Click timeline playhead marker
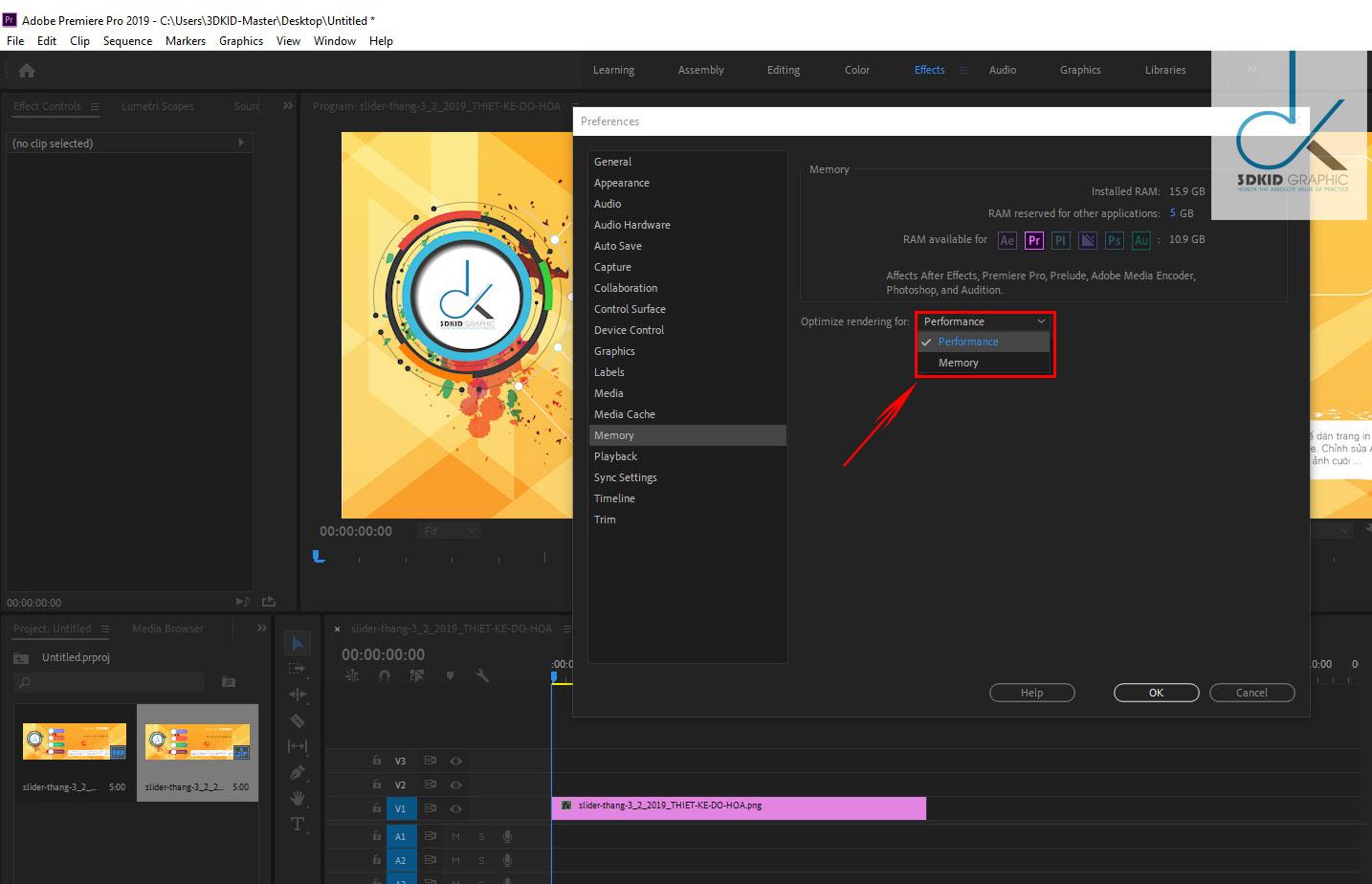The height and width of the screenshot is (884, 1372). click(553, 677)
